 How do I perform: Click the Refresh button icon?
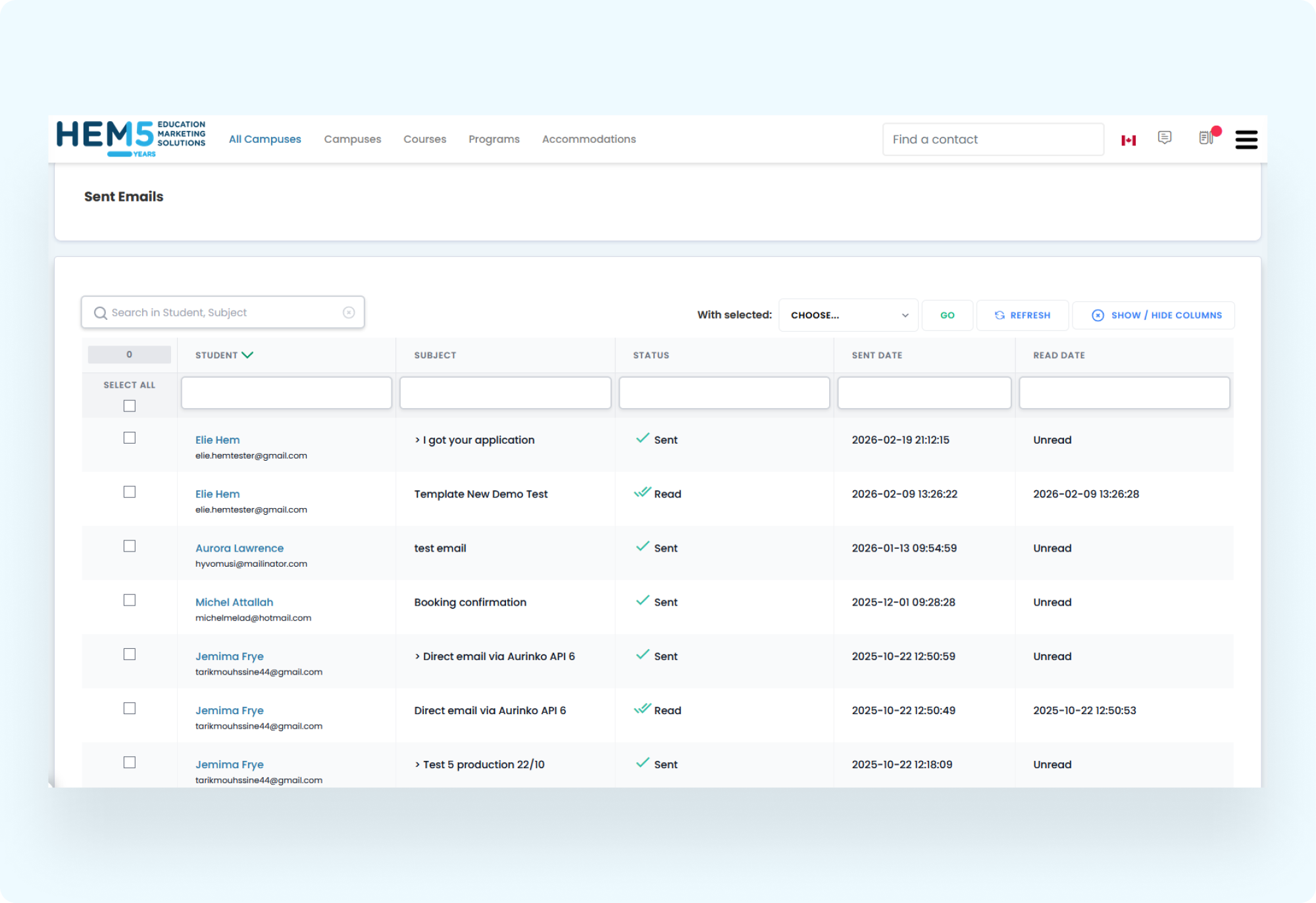pyautogui.click(x=1000, y=315)
